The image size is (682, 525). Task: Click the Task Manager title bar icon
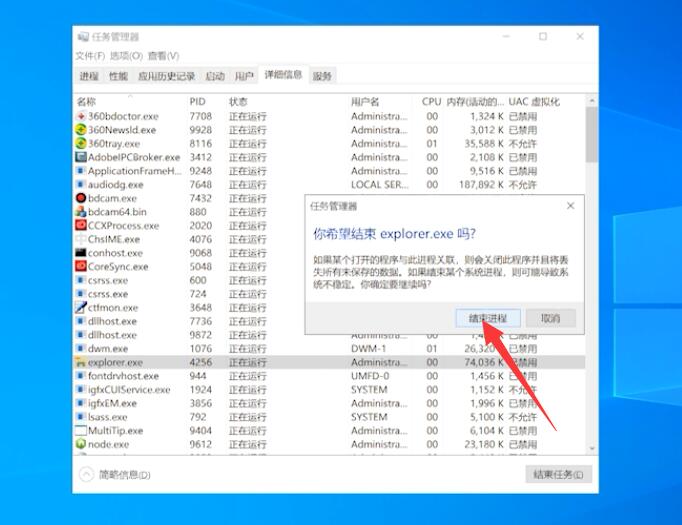coord(83,37)
